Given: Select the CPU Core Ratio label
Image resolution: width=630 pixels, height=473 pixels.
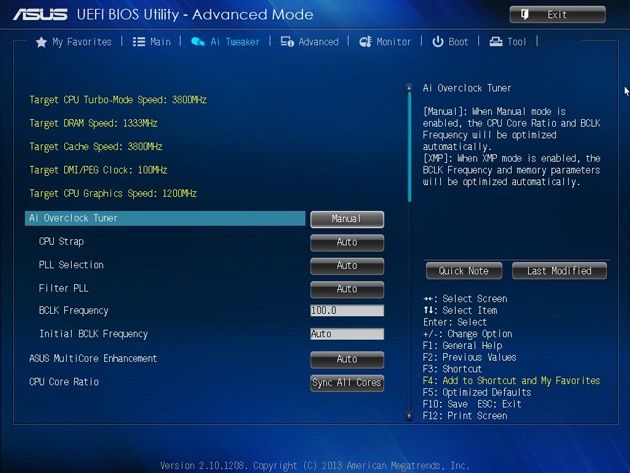Looking at the screenshot, I should [x=64, y=382].
